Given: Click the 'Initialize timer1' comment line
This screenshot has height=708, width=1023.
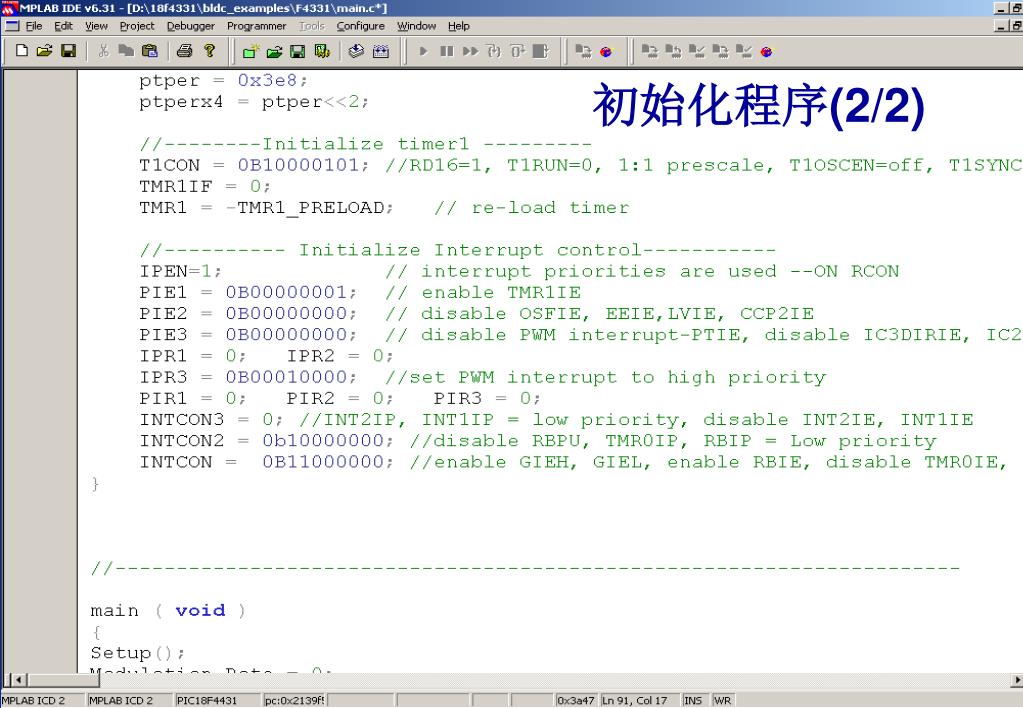Looking at the screenshot, I should pos(365,144).
